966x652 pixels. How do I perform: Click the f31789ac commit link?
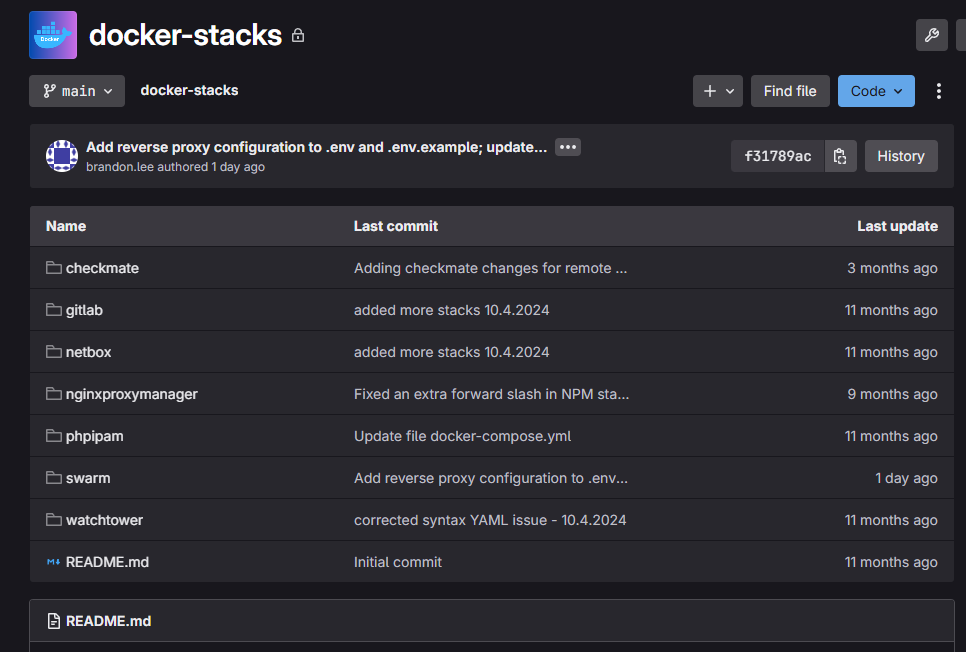pos(778,156)
